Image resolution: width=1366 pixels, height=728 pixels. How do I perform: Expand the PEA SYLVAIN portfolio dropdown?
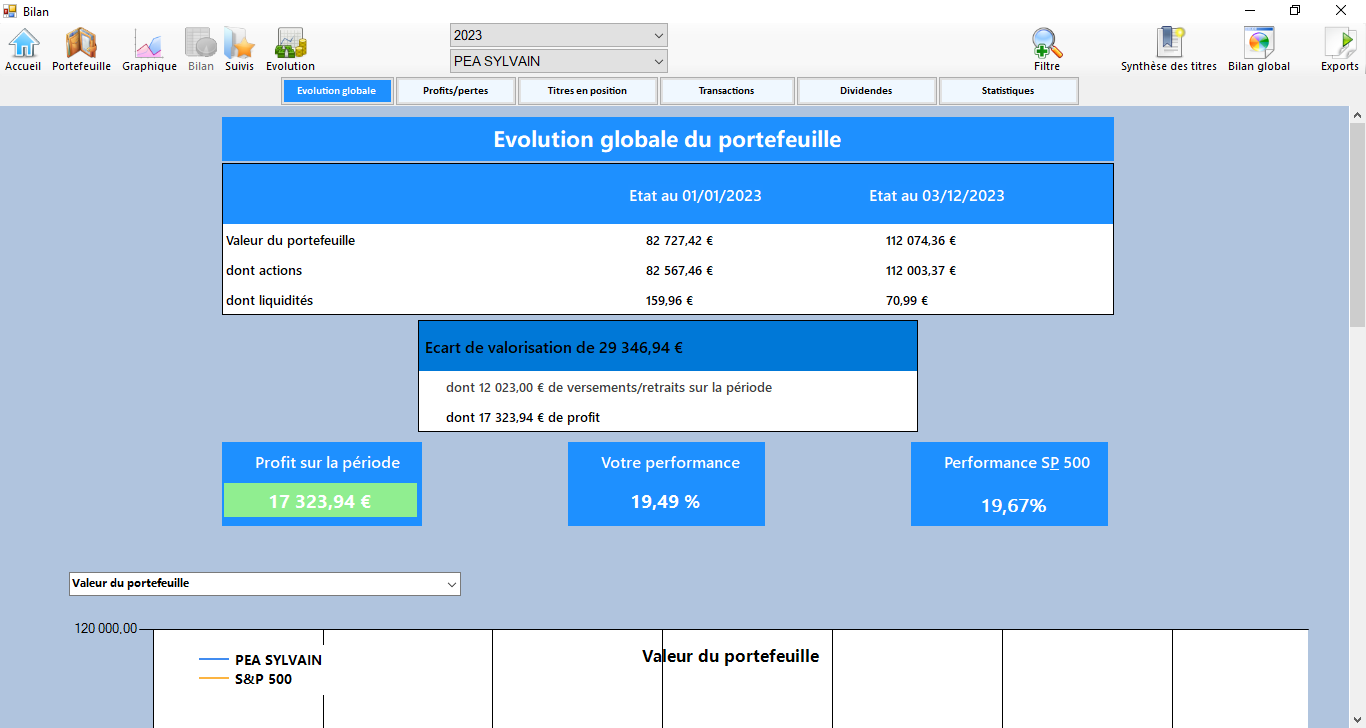558,61
